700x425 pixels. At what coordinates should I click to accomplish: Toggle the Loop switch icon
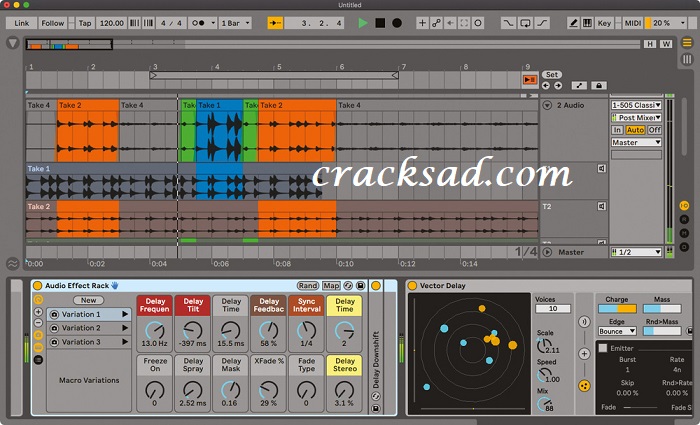(x=525, y=23)
